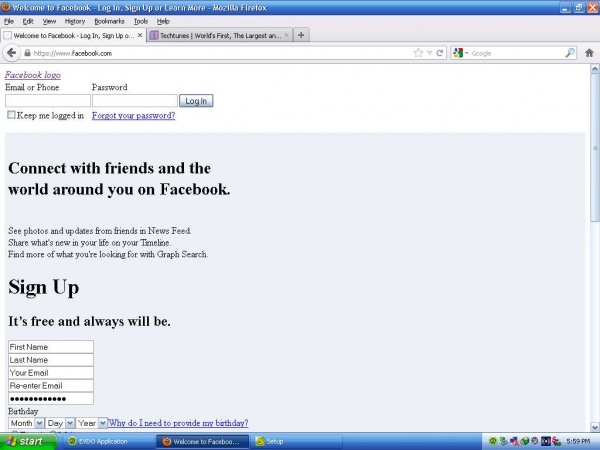Switch to the Techtunes tab
Viewport: 600px width, 450px height.
tap(220, 35)
